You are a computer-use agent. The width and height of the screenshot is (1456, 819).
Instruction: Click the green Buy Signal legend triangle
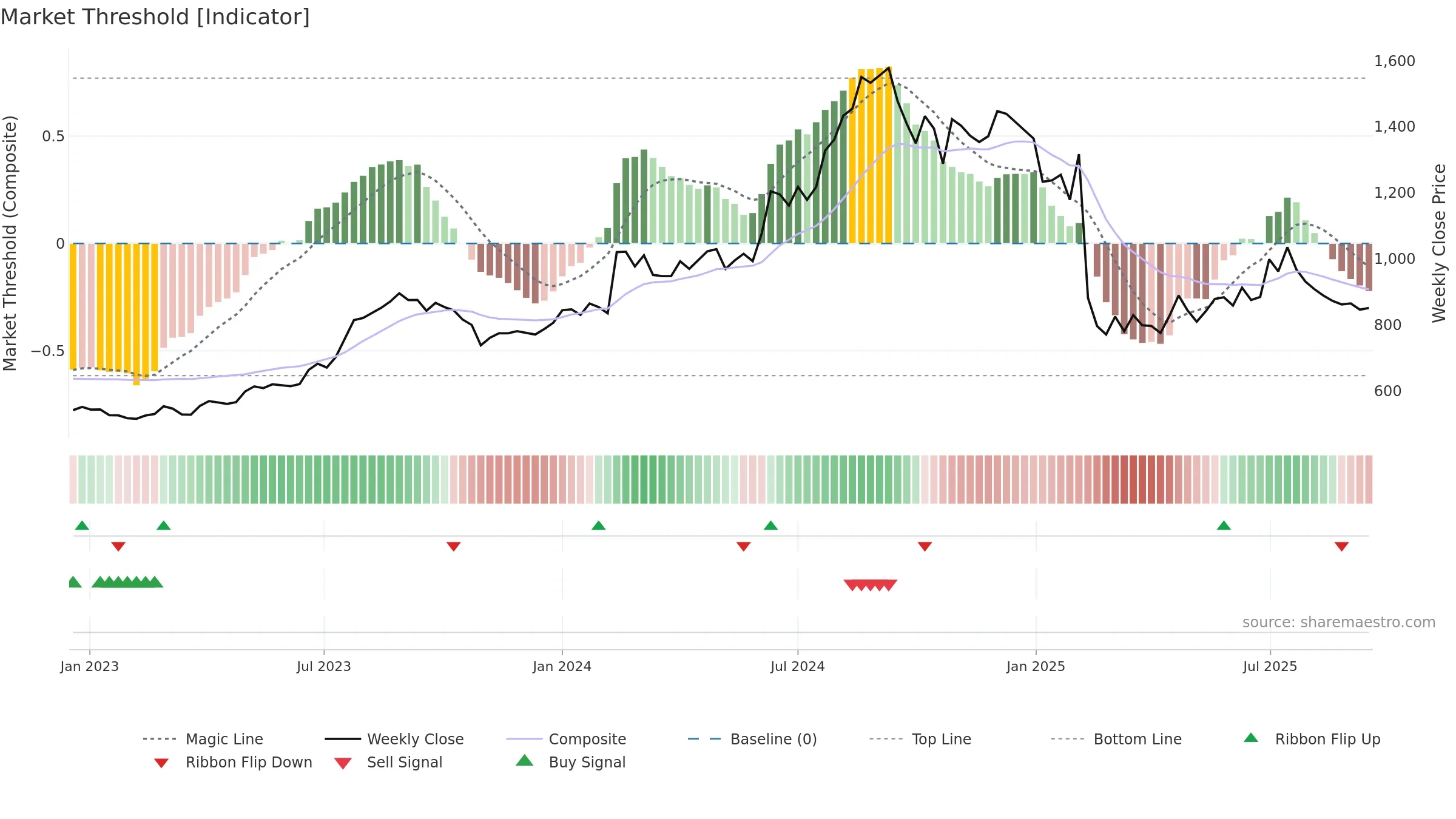coord(525,760)
